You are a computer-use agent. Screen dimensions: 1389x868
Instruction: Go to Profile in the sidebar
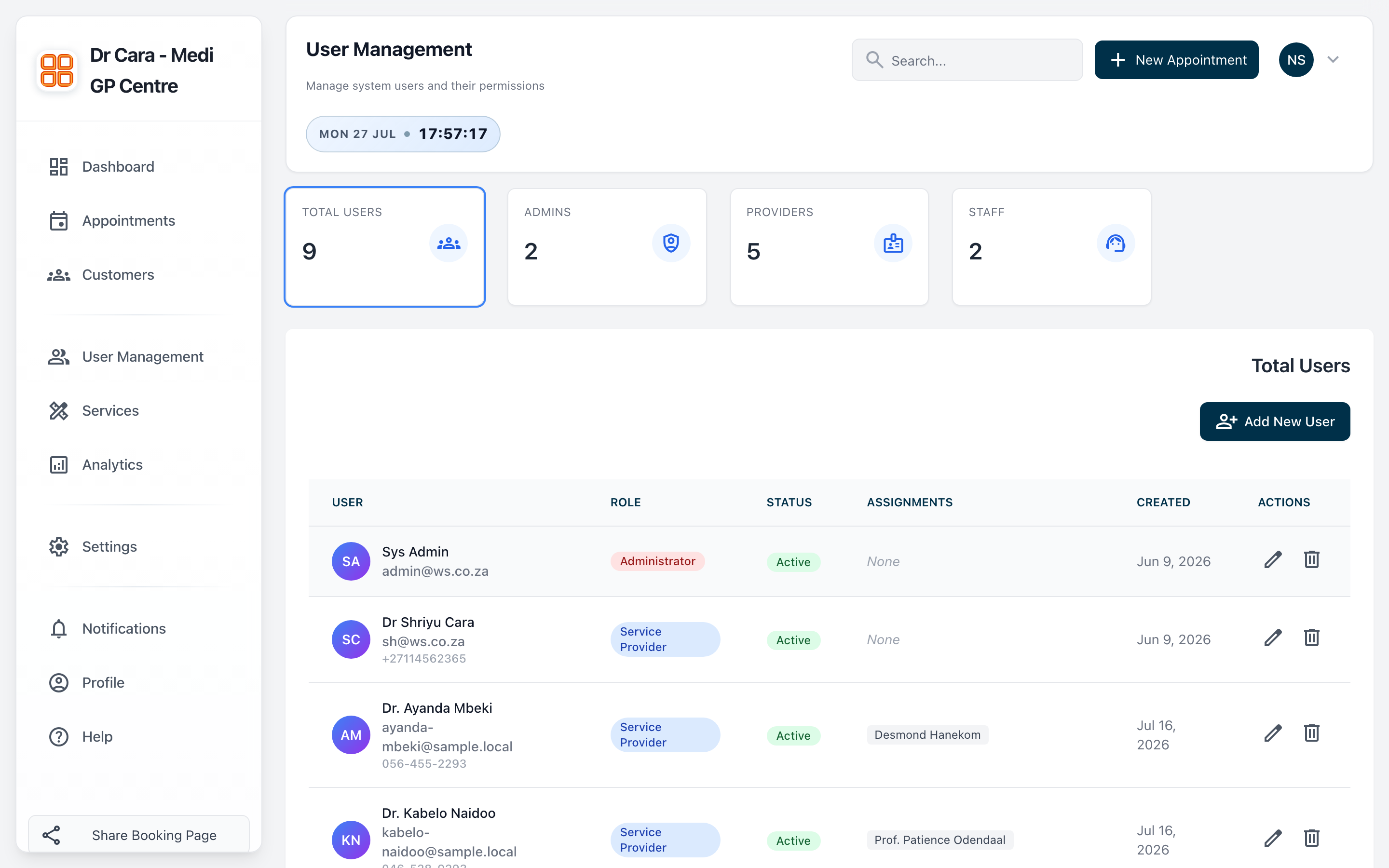click(138, 682)
